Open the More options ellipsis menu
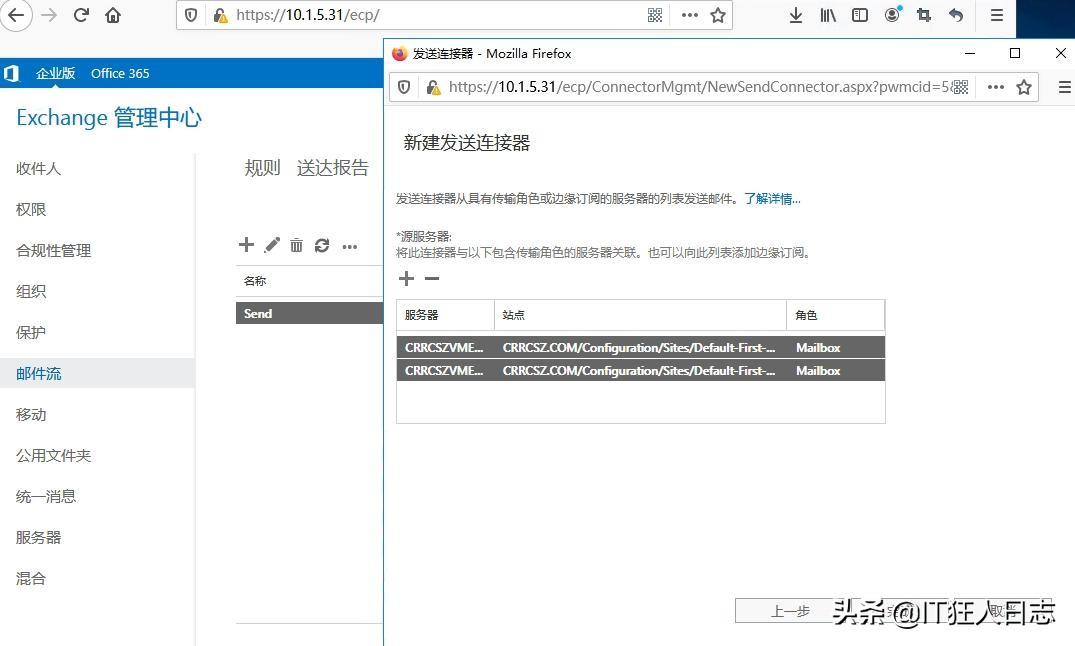Screen dimensions: 1075x646 pyautogui.click(x=349, y=244)
